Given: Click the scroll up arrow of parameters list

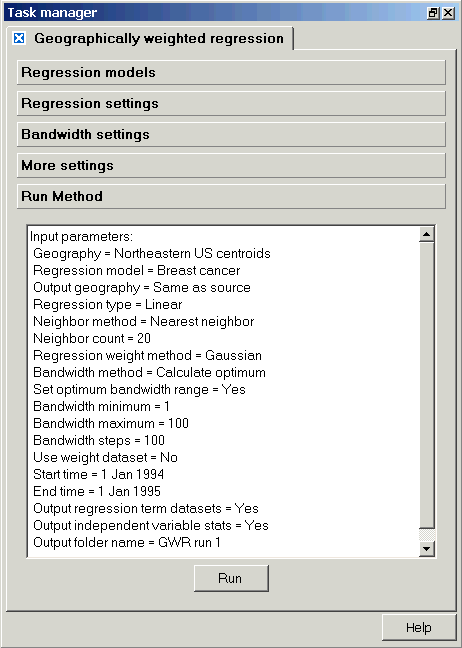Looking at the screenshot, I should coord(426,234).
